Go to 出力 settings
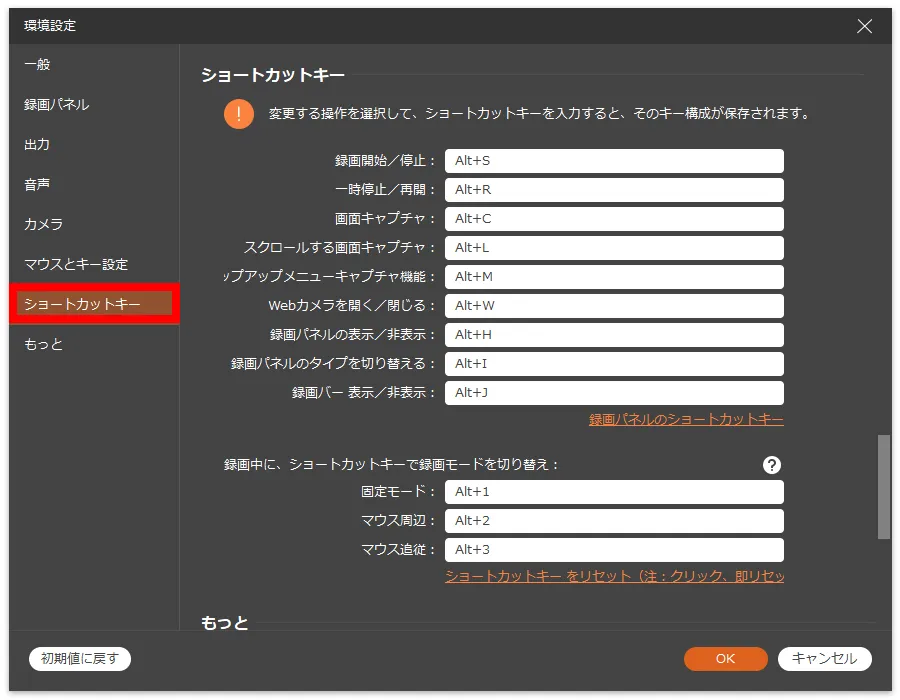This screenshot has width=900, height=700. point(38,144)
